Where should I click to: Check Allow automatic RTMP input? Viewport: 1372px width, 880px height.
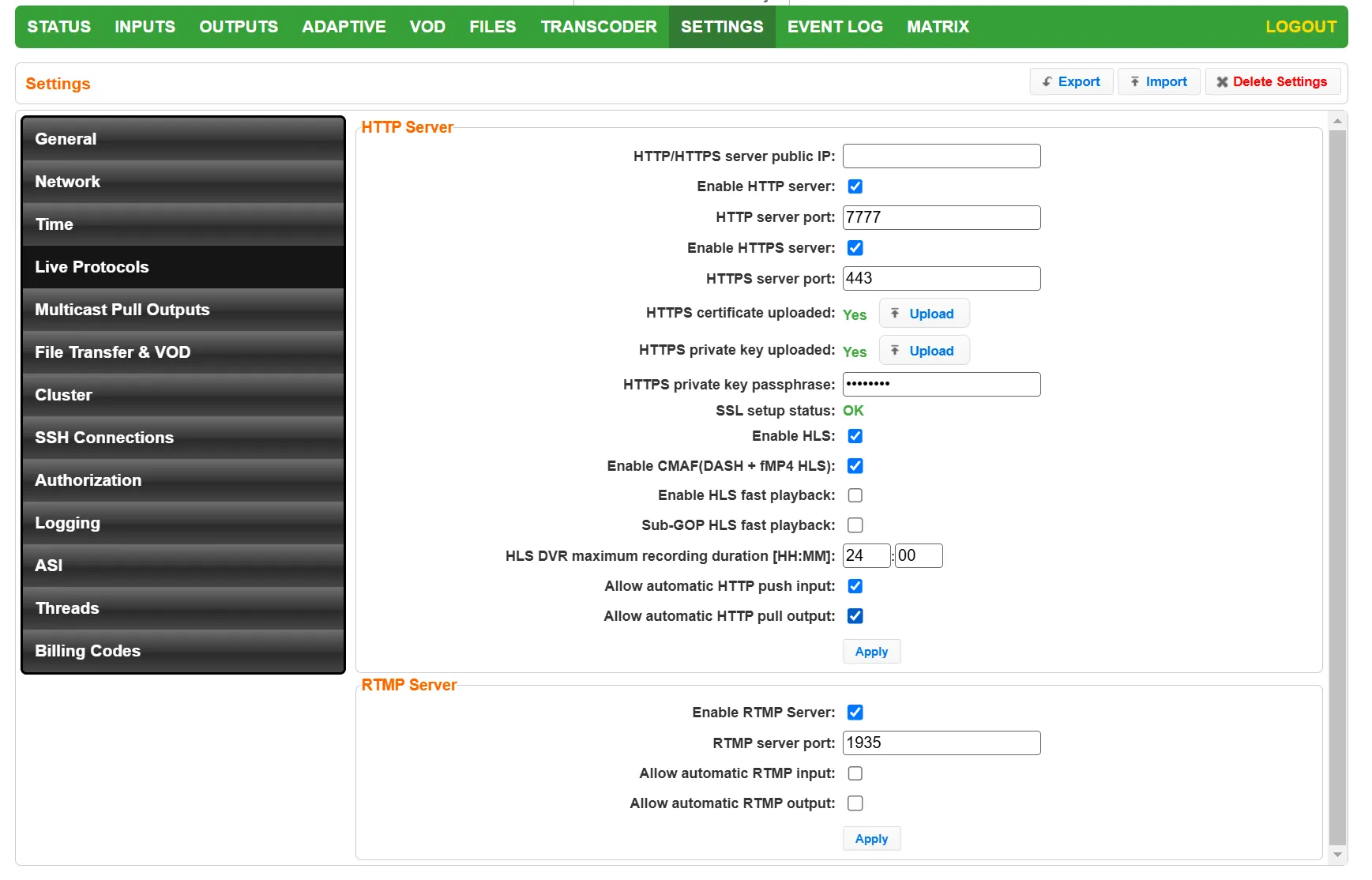(x=855, y=773)
